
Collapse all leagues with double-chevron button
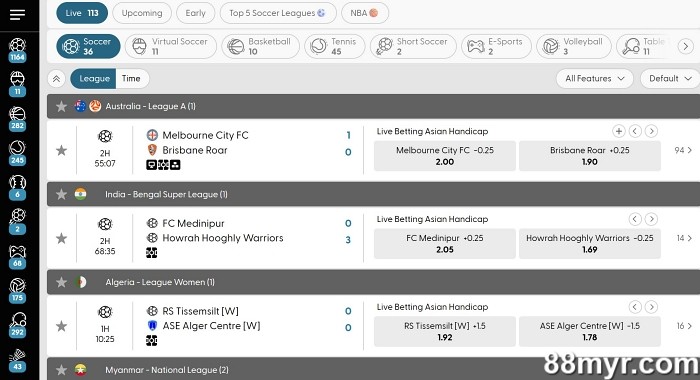[x=57, y=79]
